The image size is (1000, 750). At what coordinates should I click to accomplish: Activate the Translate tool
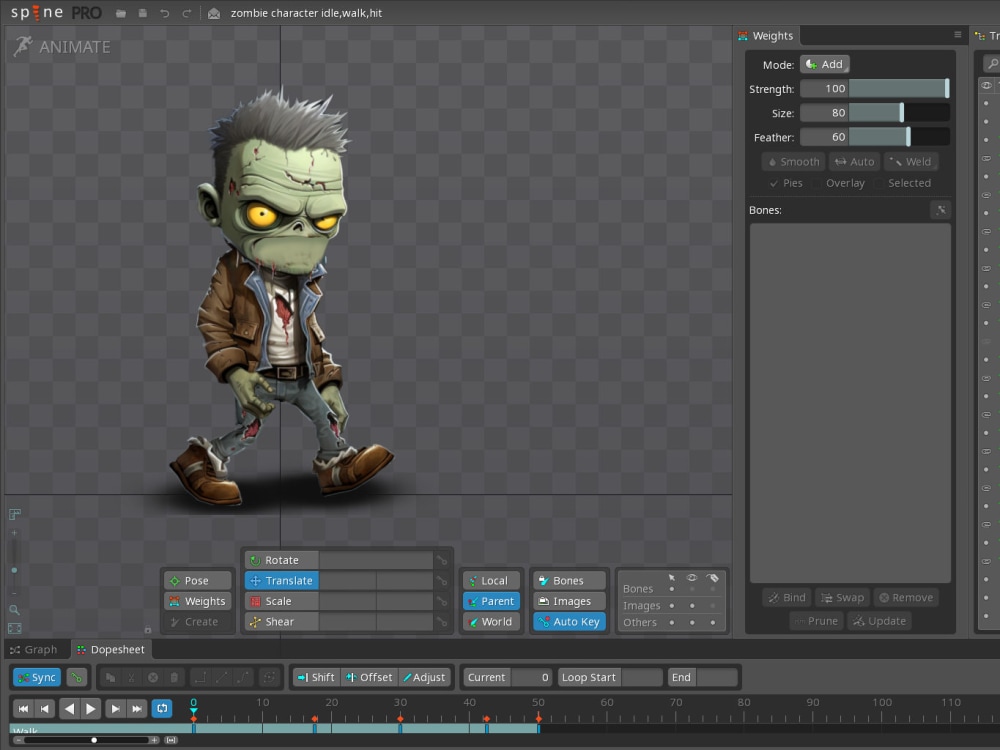click(x=281, y=580)
